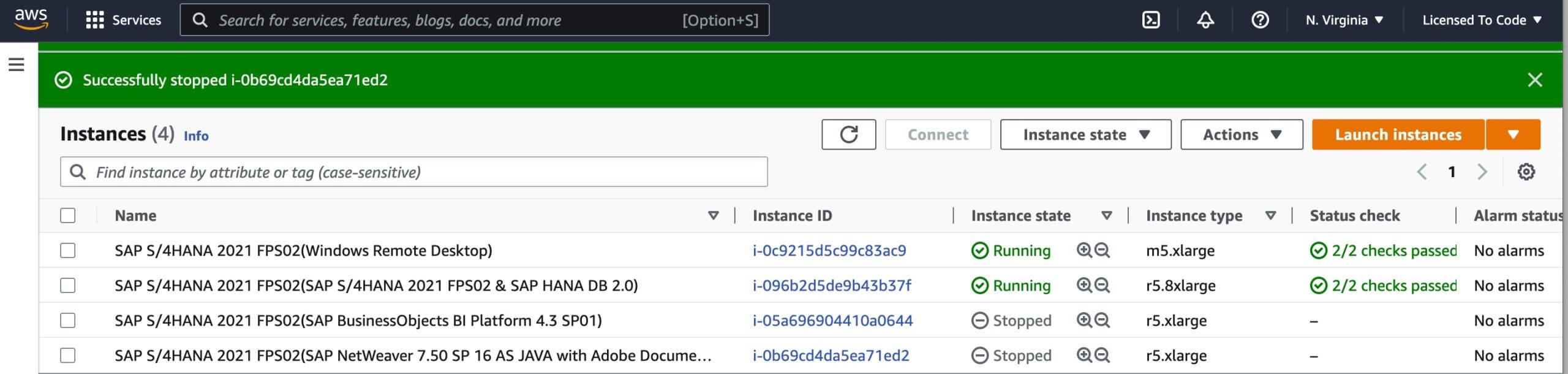Open the Licensed To Code account menu
Image resolution: width=1568 pixels, height=374 pixels.
pos(1482,20)
